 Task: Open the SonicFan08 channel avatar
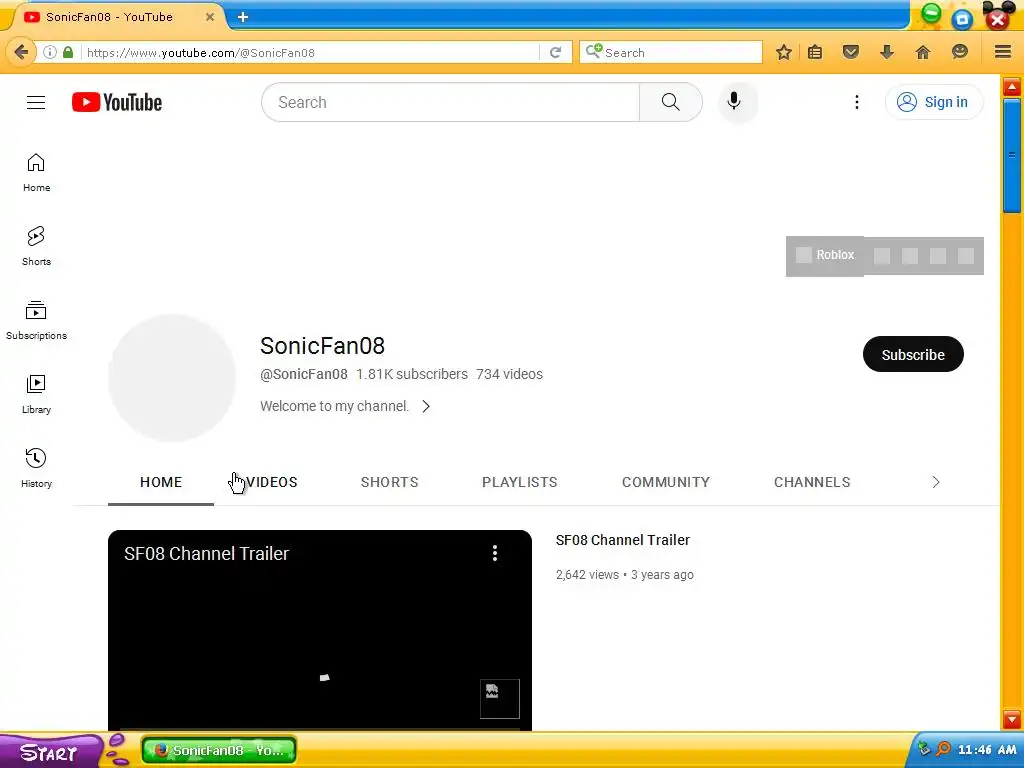click(x=172, y=377)
